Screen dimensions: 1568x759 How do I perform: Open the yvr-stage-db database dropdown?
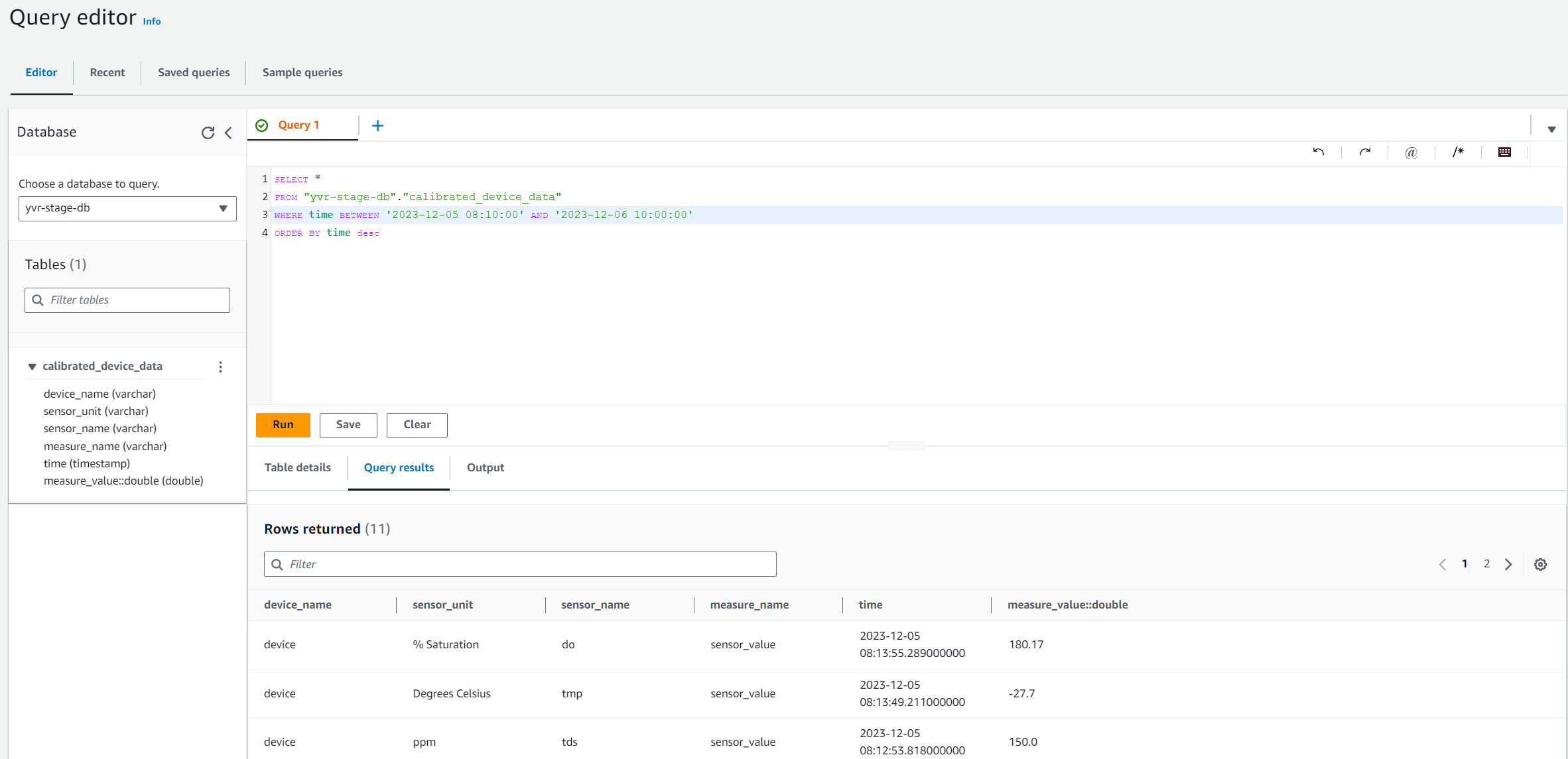pyautogui.click(x=127, y=208)
